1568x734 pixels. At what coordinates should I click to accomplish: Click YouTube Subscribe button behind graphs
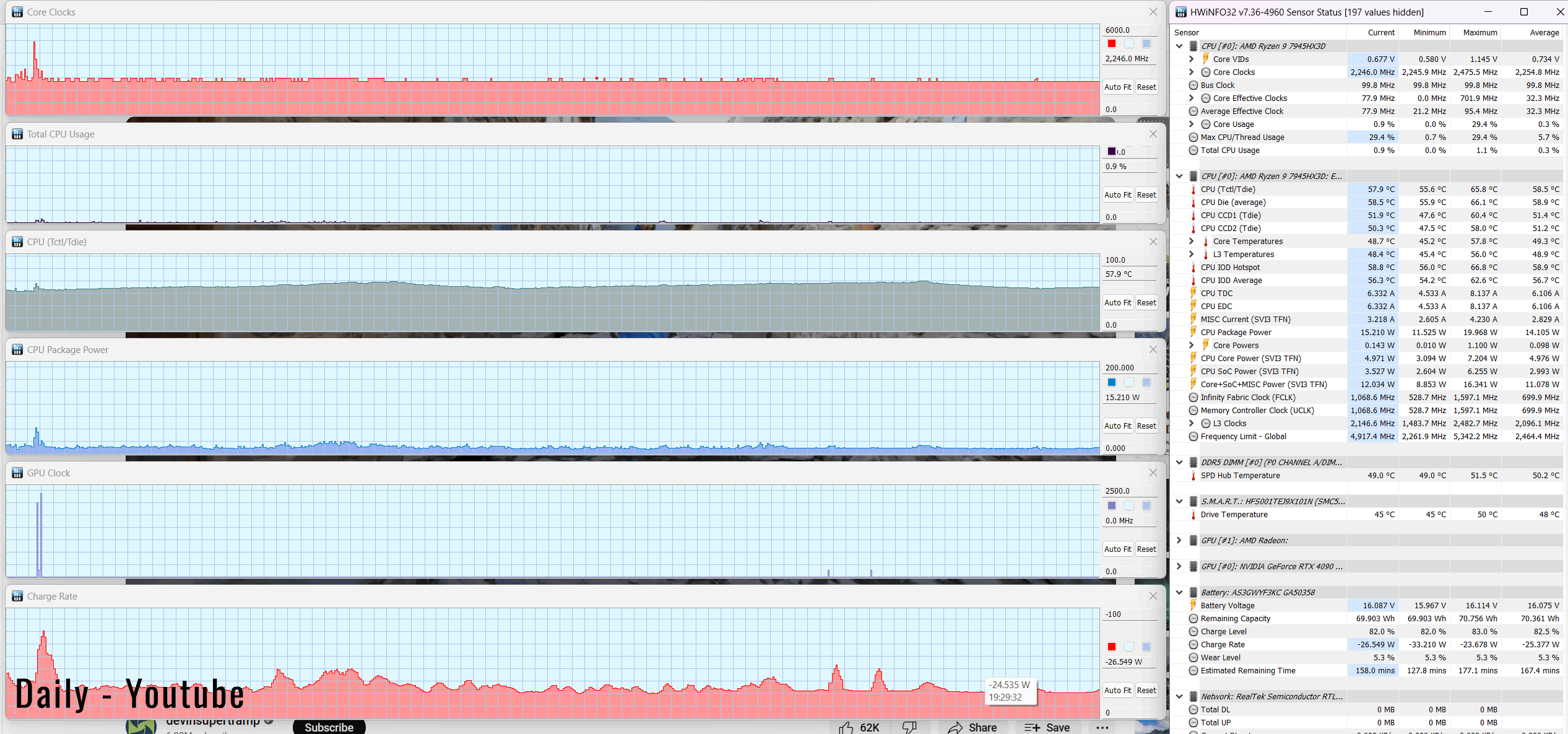tap(329, 727)
